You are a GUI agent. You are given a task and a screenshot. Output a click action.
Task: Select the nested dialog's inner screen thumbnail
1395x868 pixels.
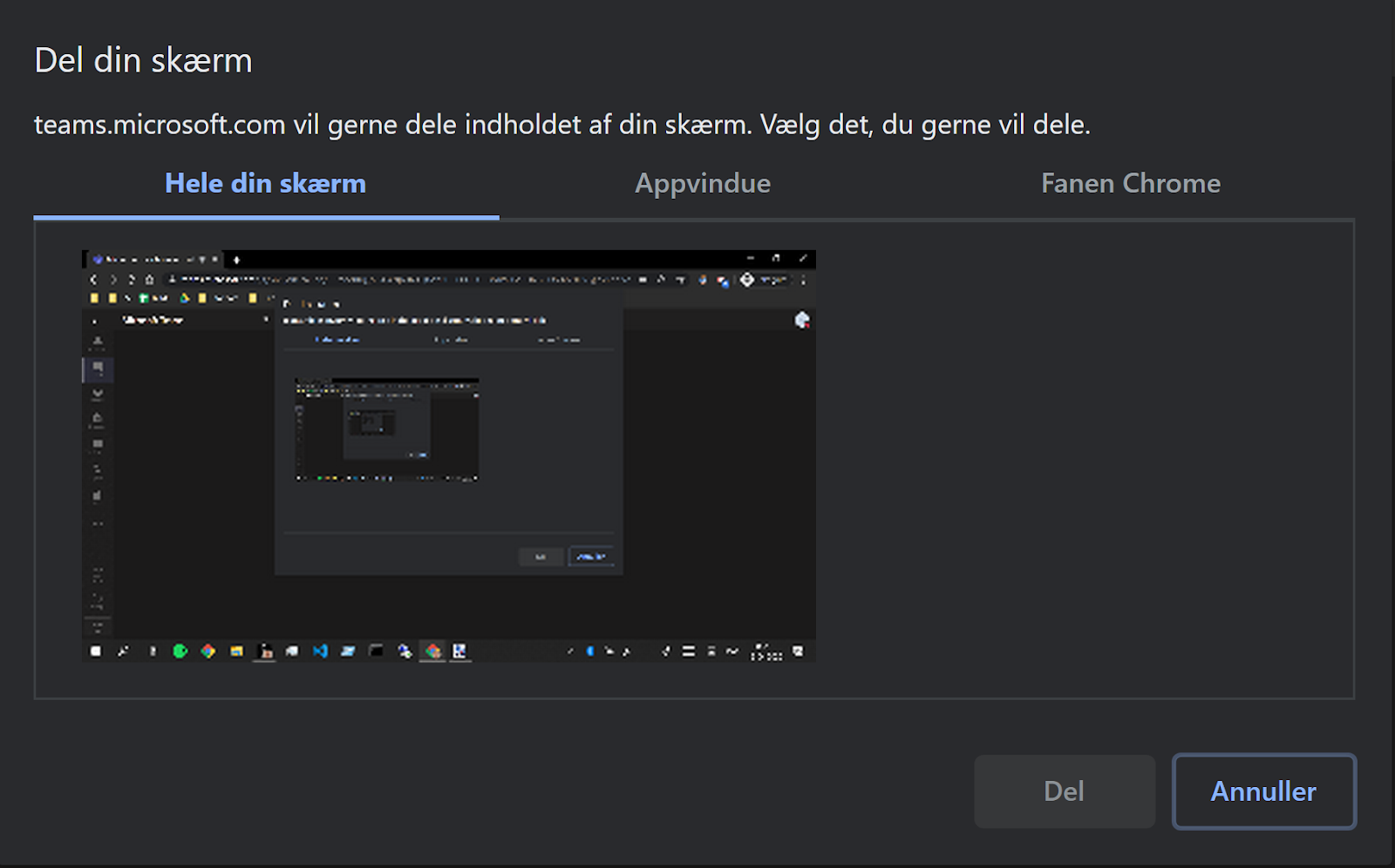[386, 430]
